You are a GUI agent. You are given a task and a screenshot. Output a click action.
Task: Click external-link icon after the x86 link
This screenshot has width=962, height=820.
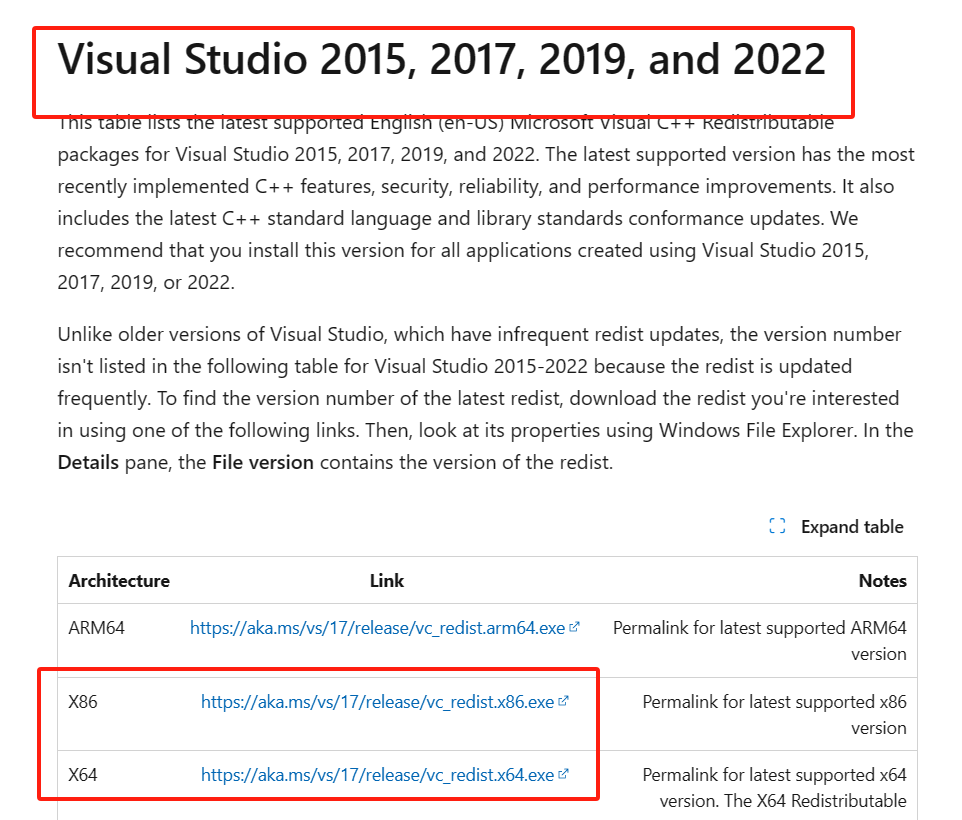tap(563, 702)
